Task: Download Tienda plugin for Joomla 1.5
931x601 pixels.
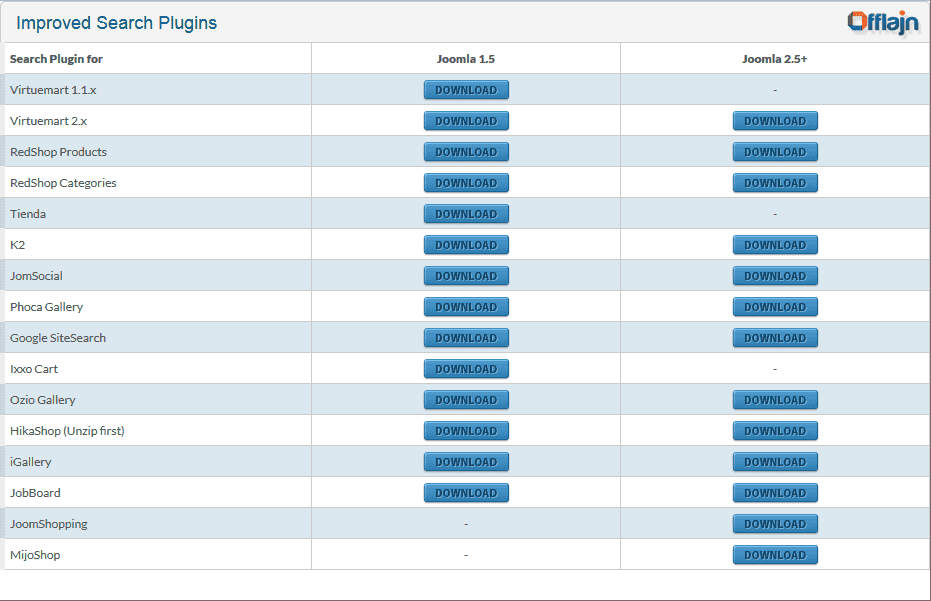Action: 466,214
